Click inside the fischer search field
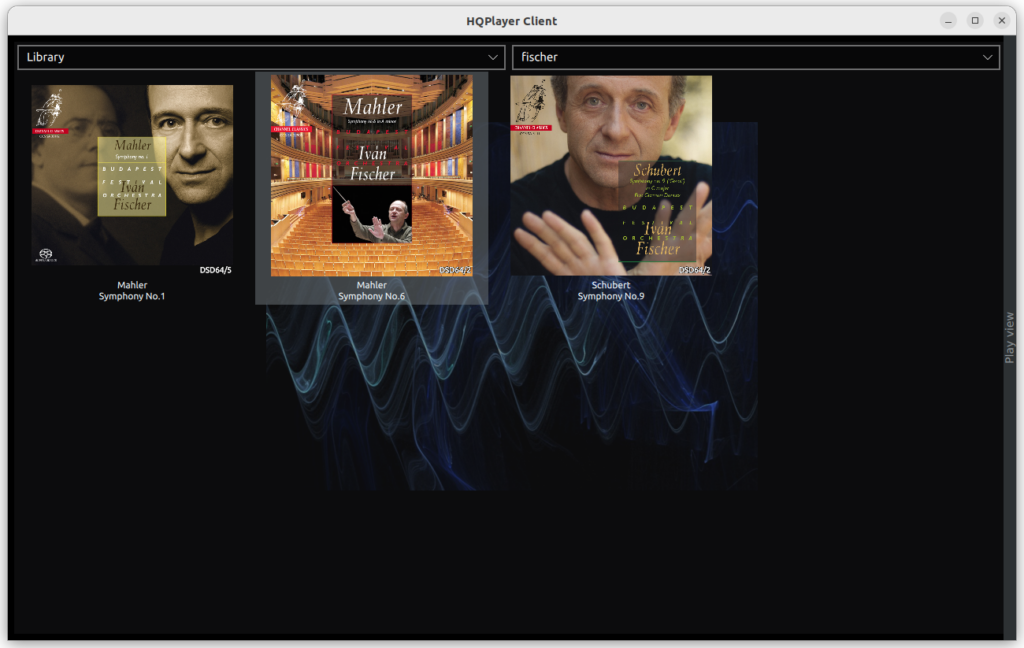 650,57
